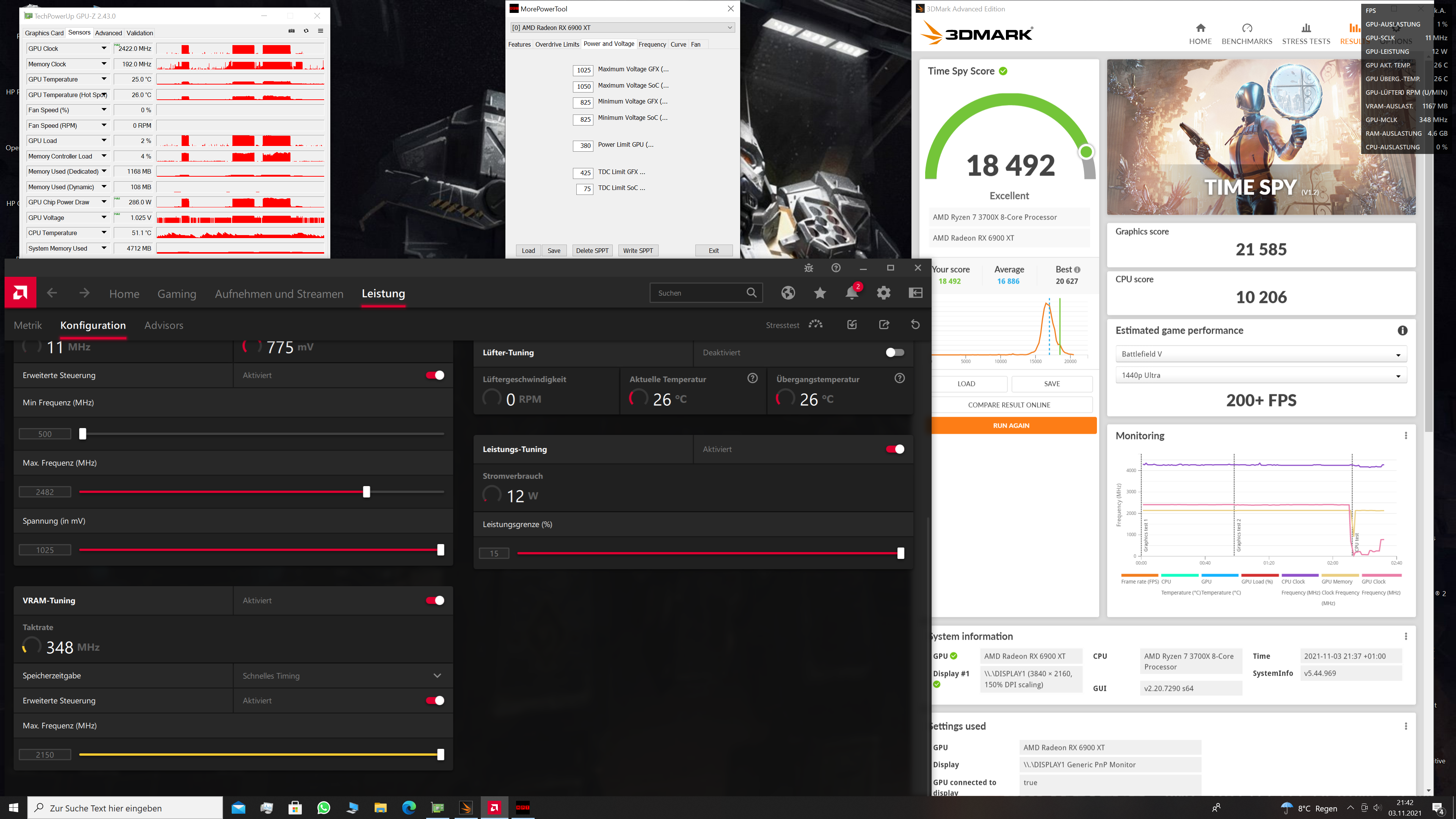Click WhatsApp icon in taskbar
1456x819 pixels.
(324, 808)
